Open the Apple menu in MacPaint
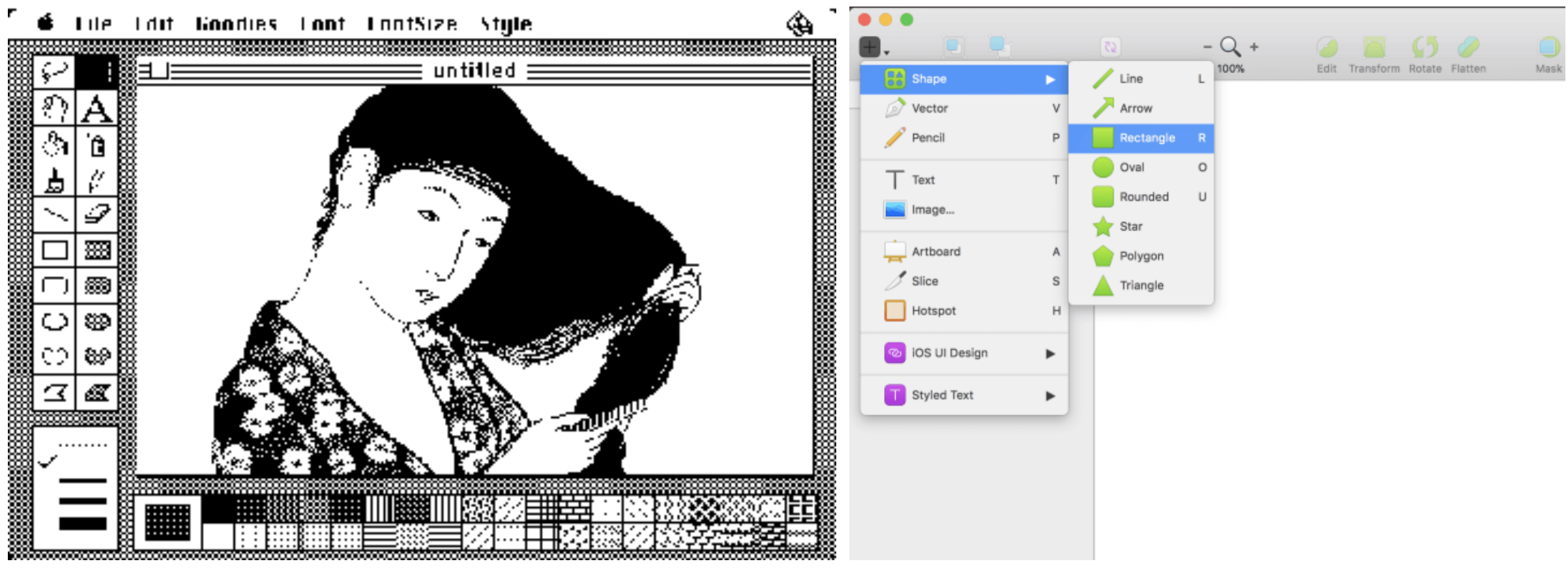This screenshot has width=1568, height=568. (x=45, y=23)
